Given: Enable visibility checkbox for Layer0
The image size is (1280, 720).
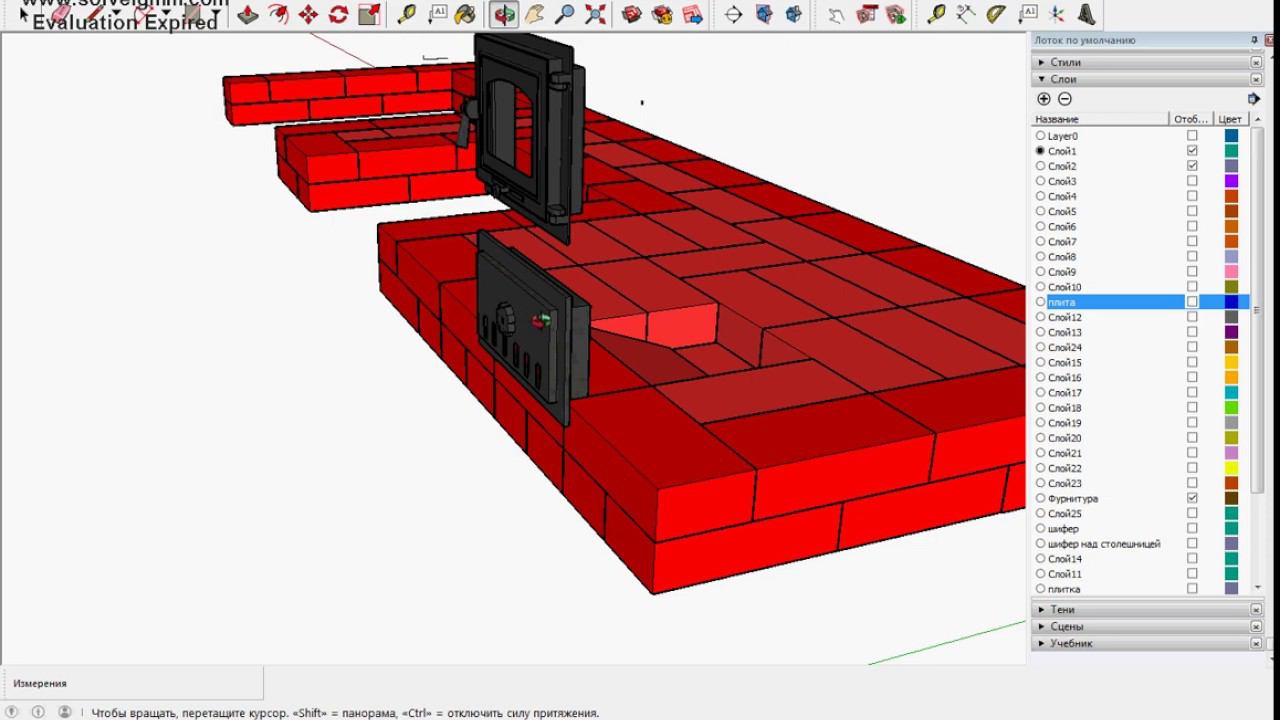Looking at the screenshot, I should [1192, 136].
